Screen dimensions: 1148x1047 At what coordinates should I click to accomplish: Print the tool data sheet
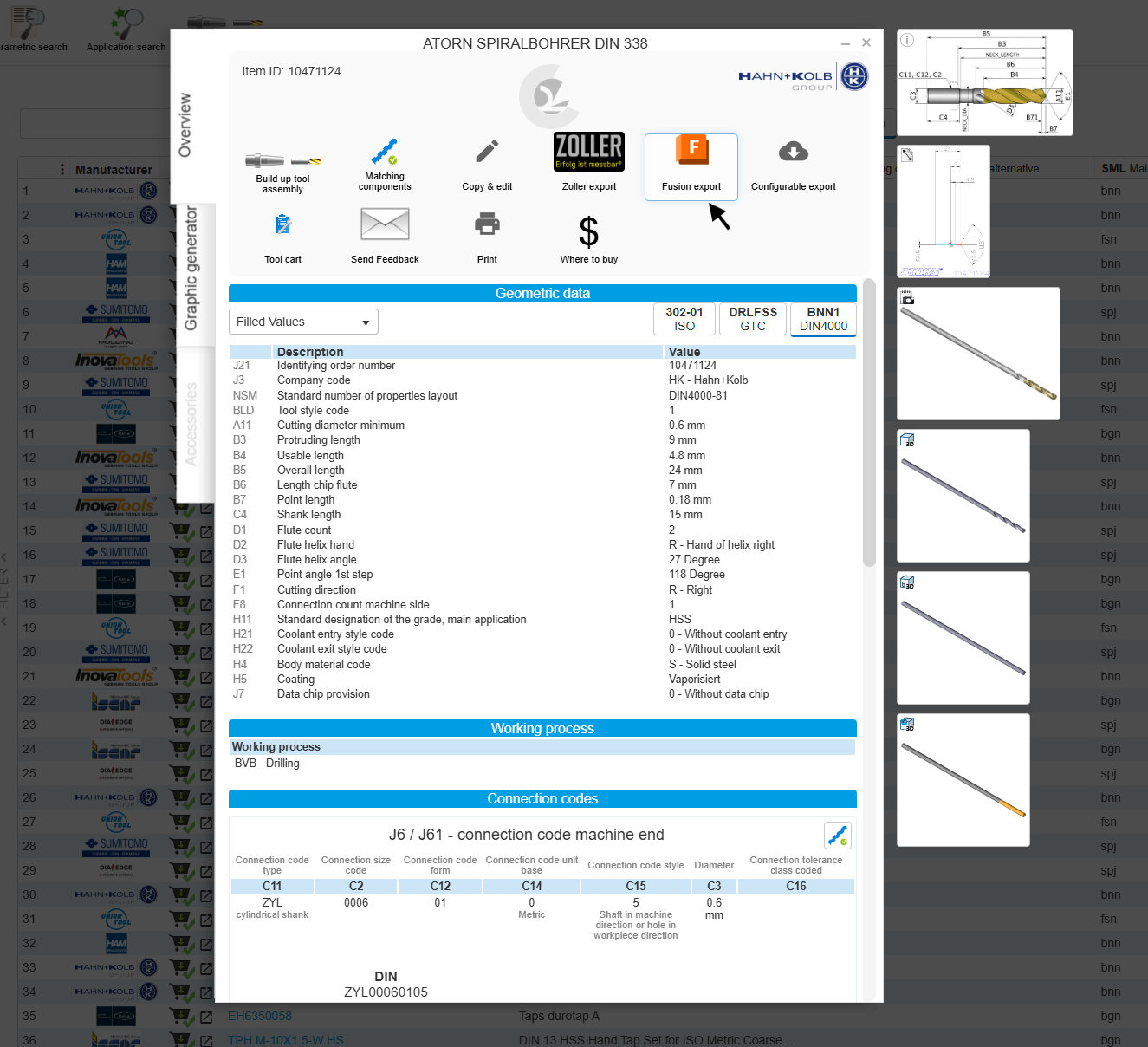487,237
